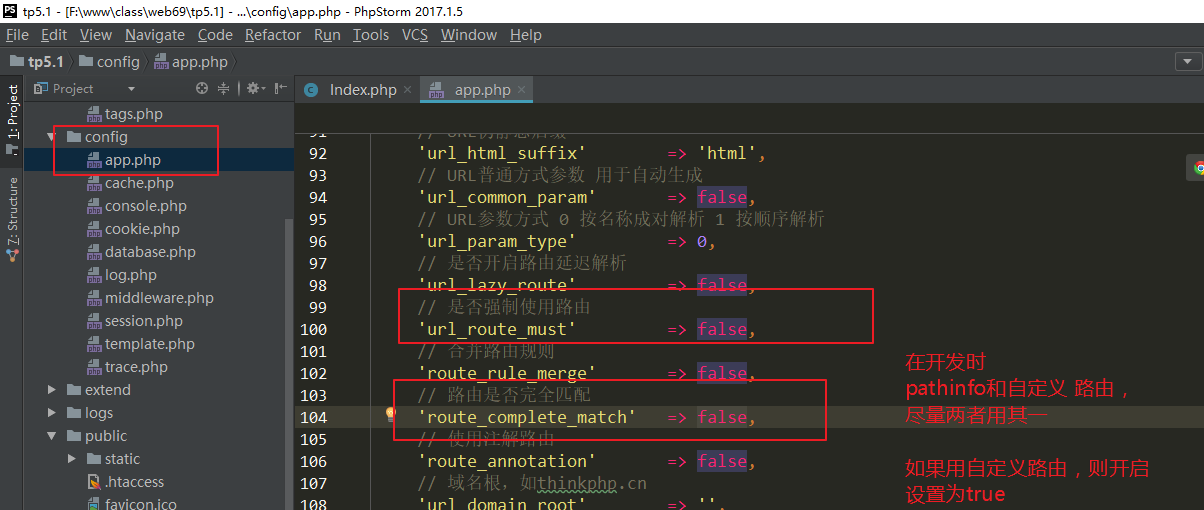
Task: Click 'url_html_suffix' key on line 92
Action: click(502, 153)
